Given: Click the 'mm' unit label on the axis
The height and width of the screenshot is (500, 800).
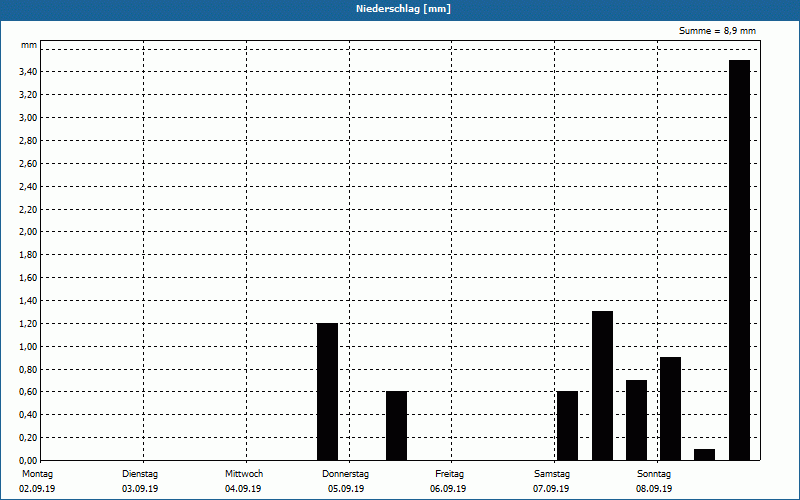Looking at the screenshot, I should click(x=29, y=45).
